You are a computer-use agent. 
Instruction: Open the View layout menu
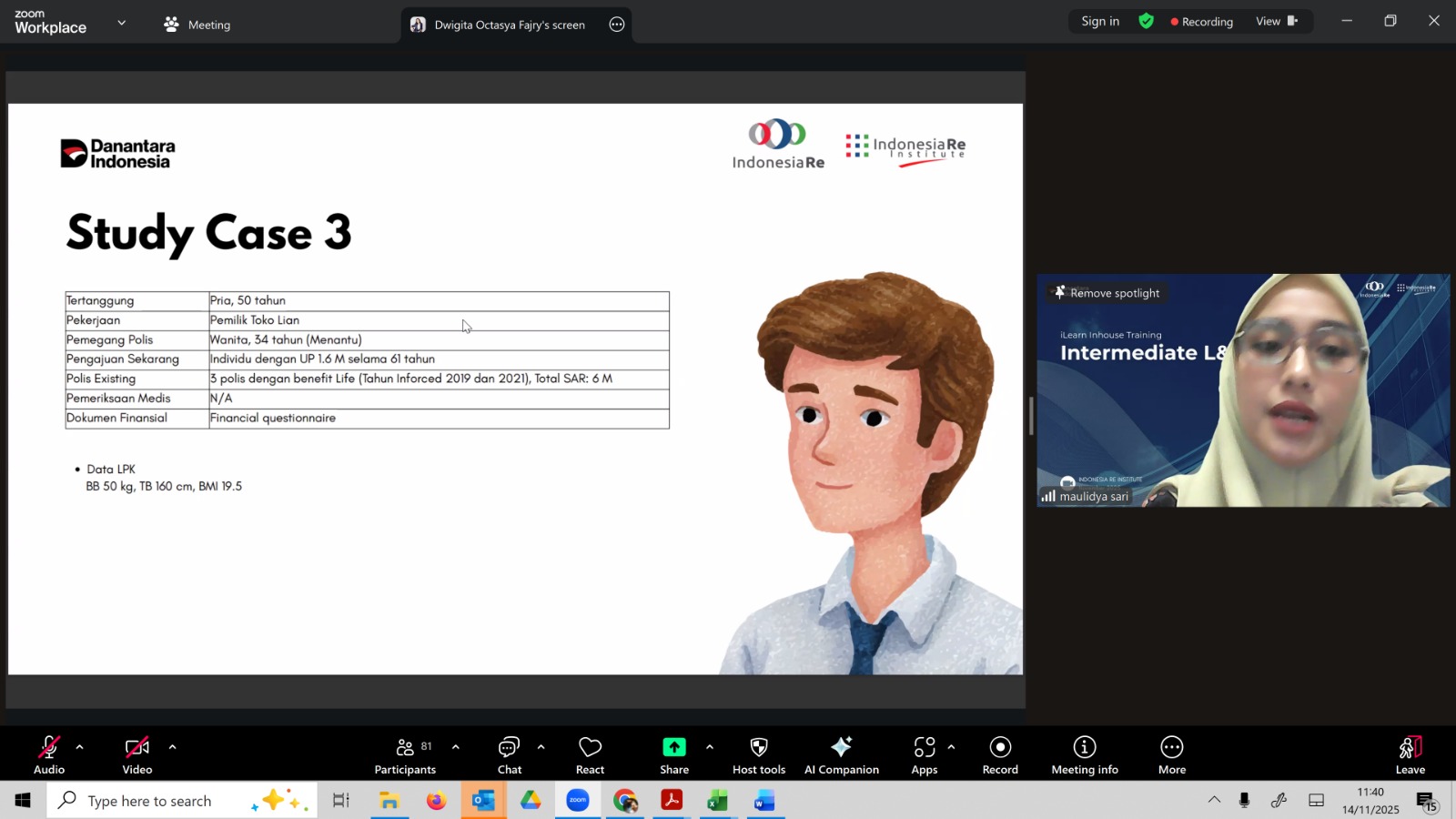1276,21
